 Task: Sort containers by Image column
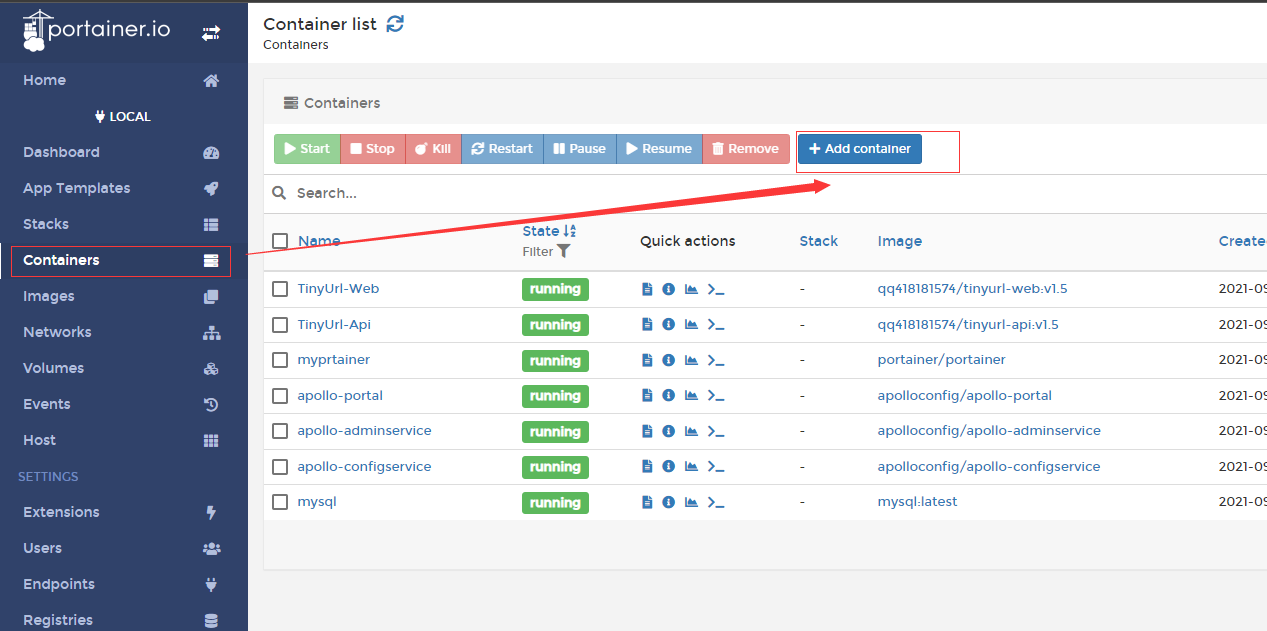click(900, 241)
